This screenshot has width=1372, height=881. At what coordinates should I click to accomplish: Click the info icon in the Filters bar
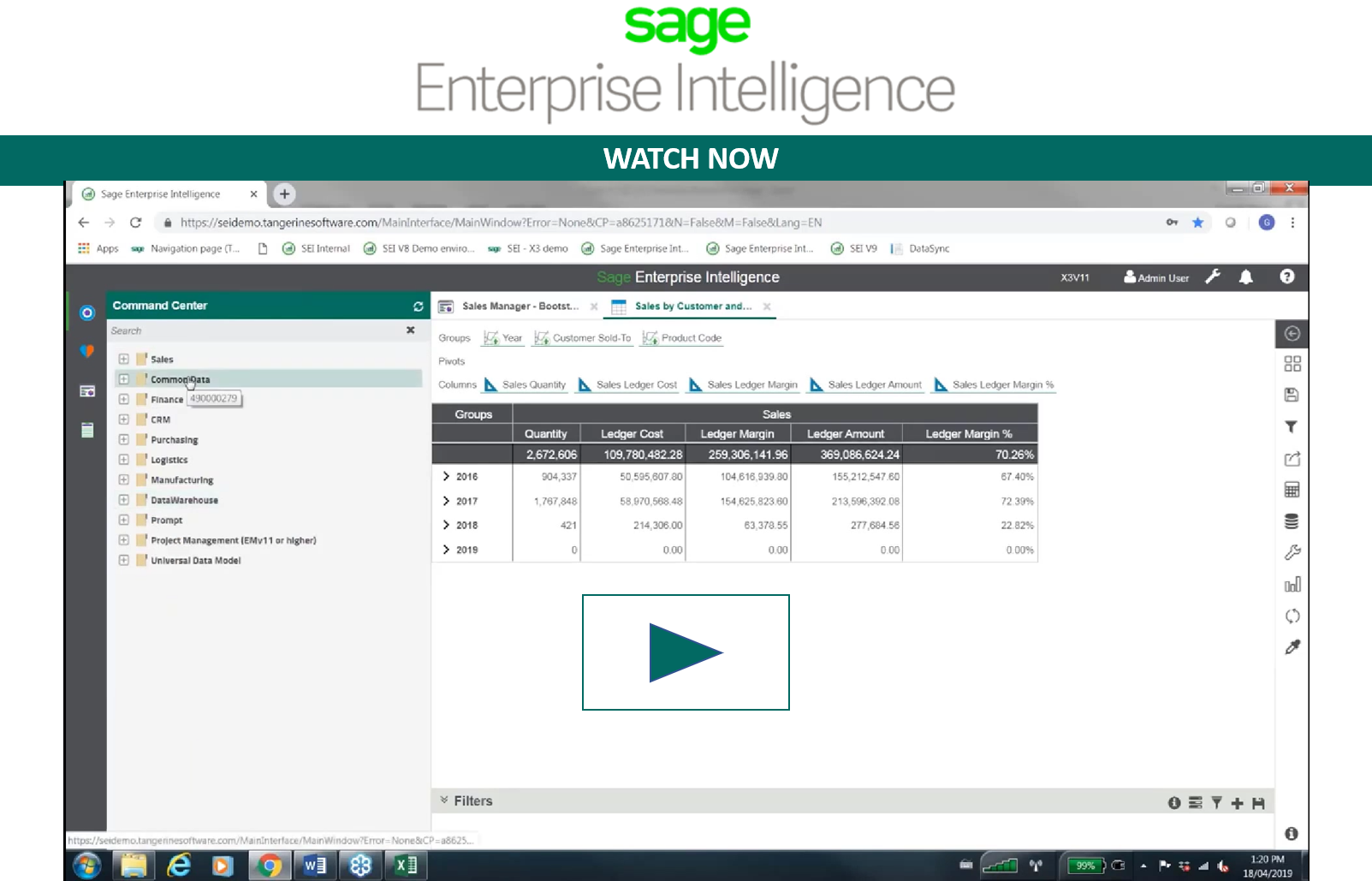[1174, 802]
